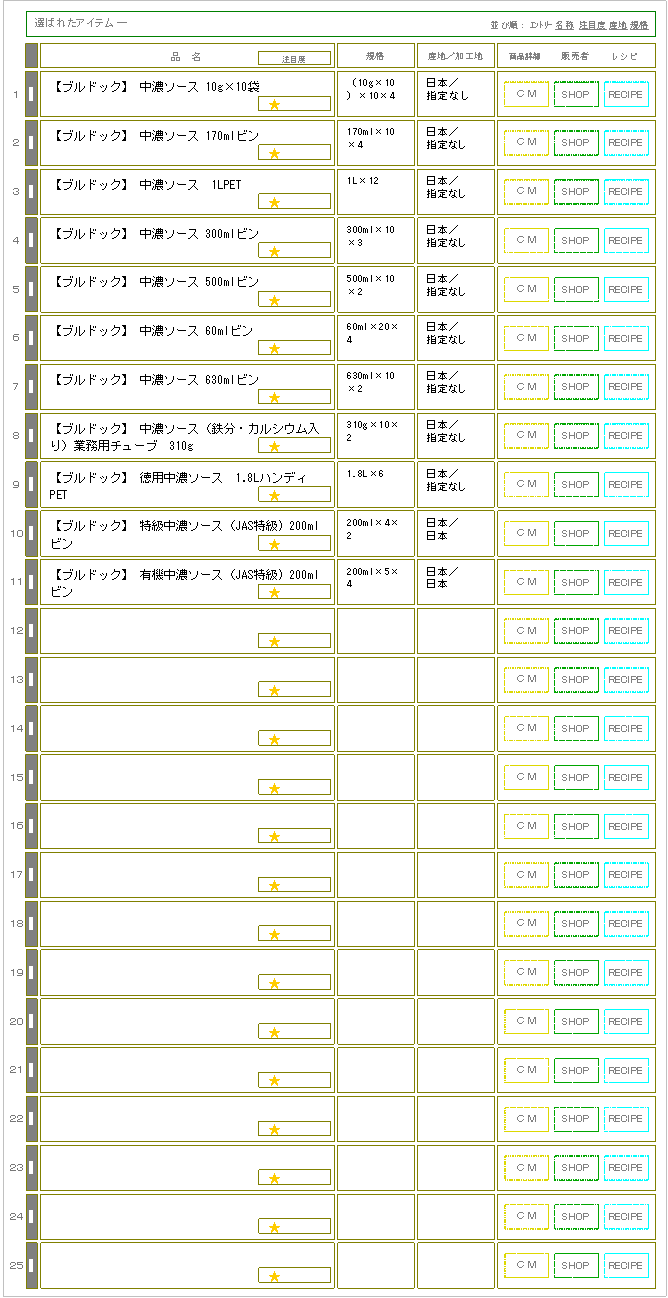
Task: Click 品名 column header
Action: [x=187, y=56]
